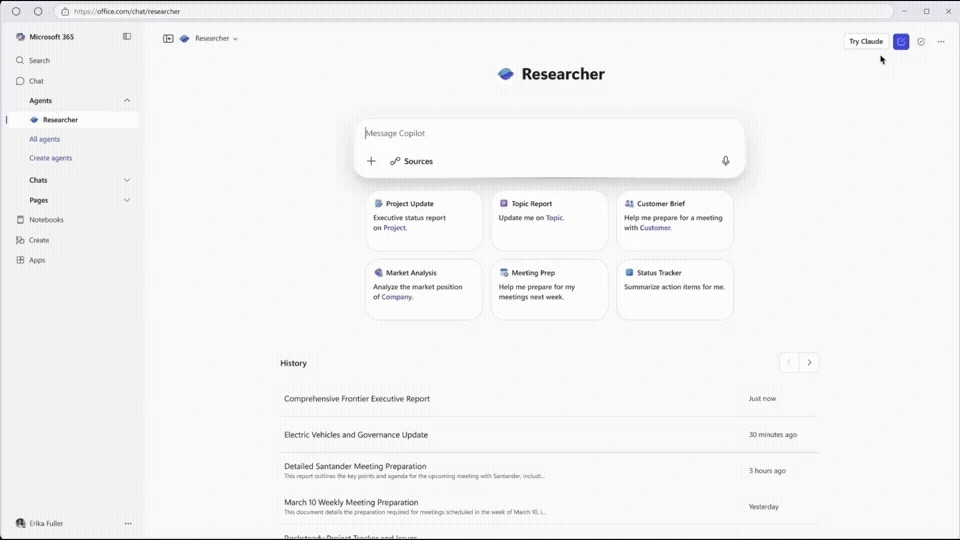960x540 pixels.
Task: Open the top-right more options ellipsis
Action: click(x=941, y=42)
